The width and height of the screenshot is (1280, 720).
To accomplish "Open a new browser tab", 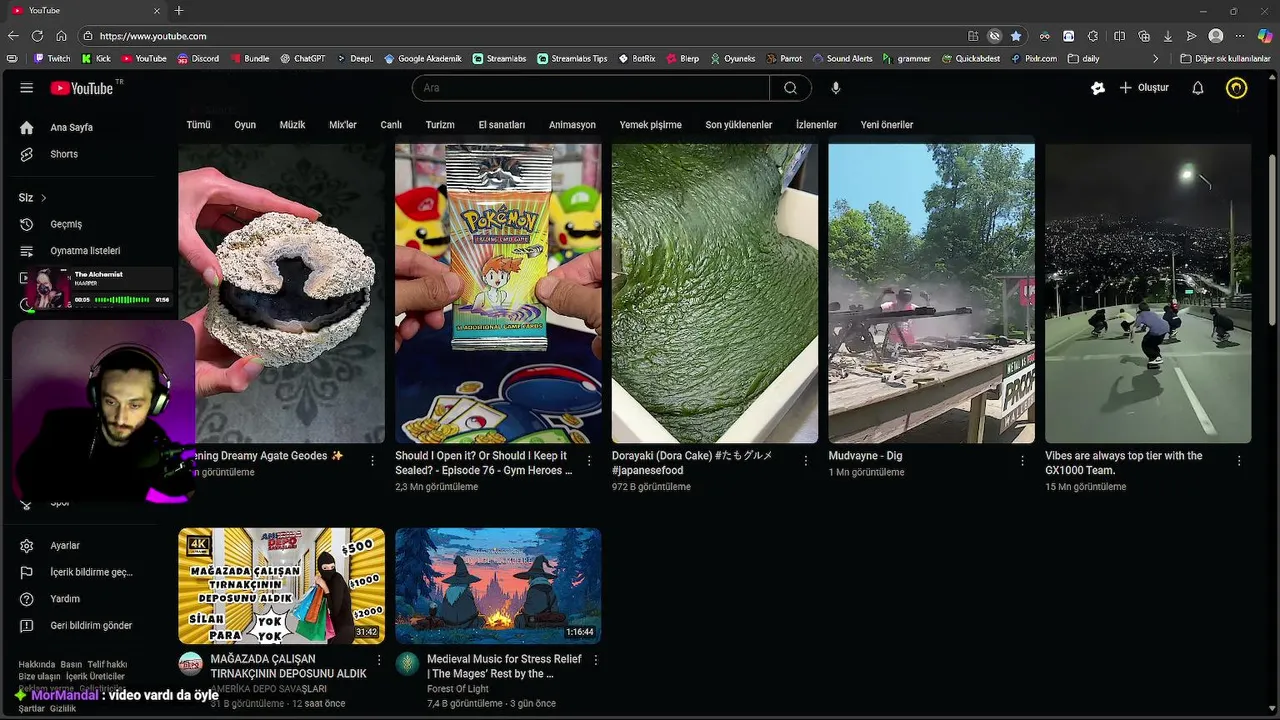I will pos(179,11).
